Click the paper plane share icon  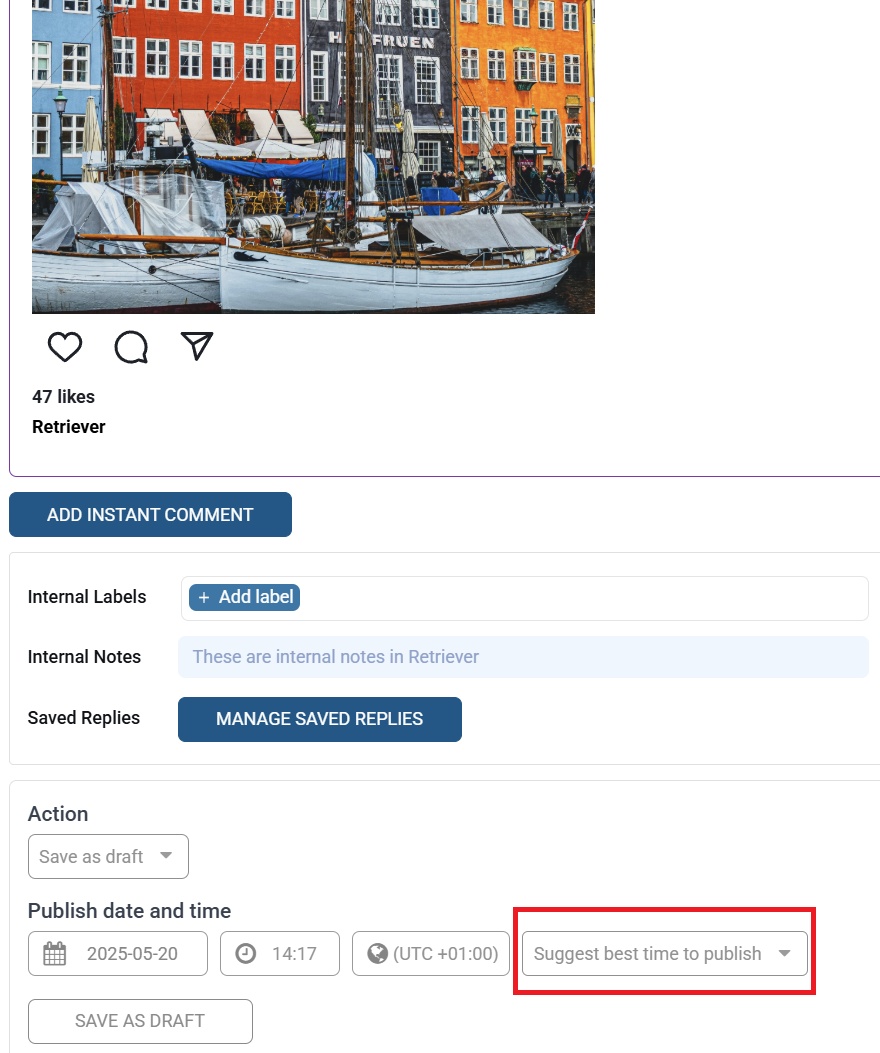pyautogui.click(x=197, y=346)
